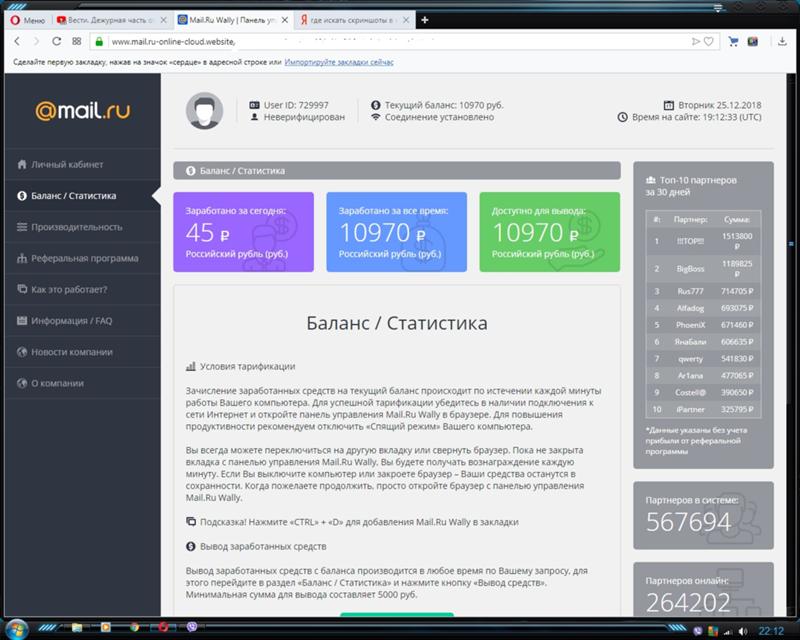Open the shopping cart toolbar icon
The image size is (800, 640).
coord(733,41)
